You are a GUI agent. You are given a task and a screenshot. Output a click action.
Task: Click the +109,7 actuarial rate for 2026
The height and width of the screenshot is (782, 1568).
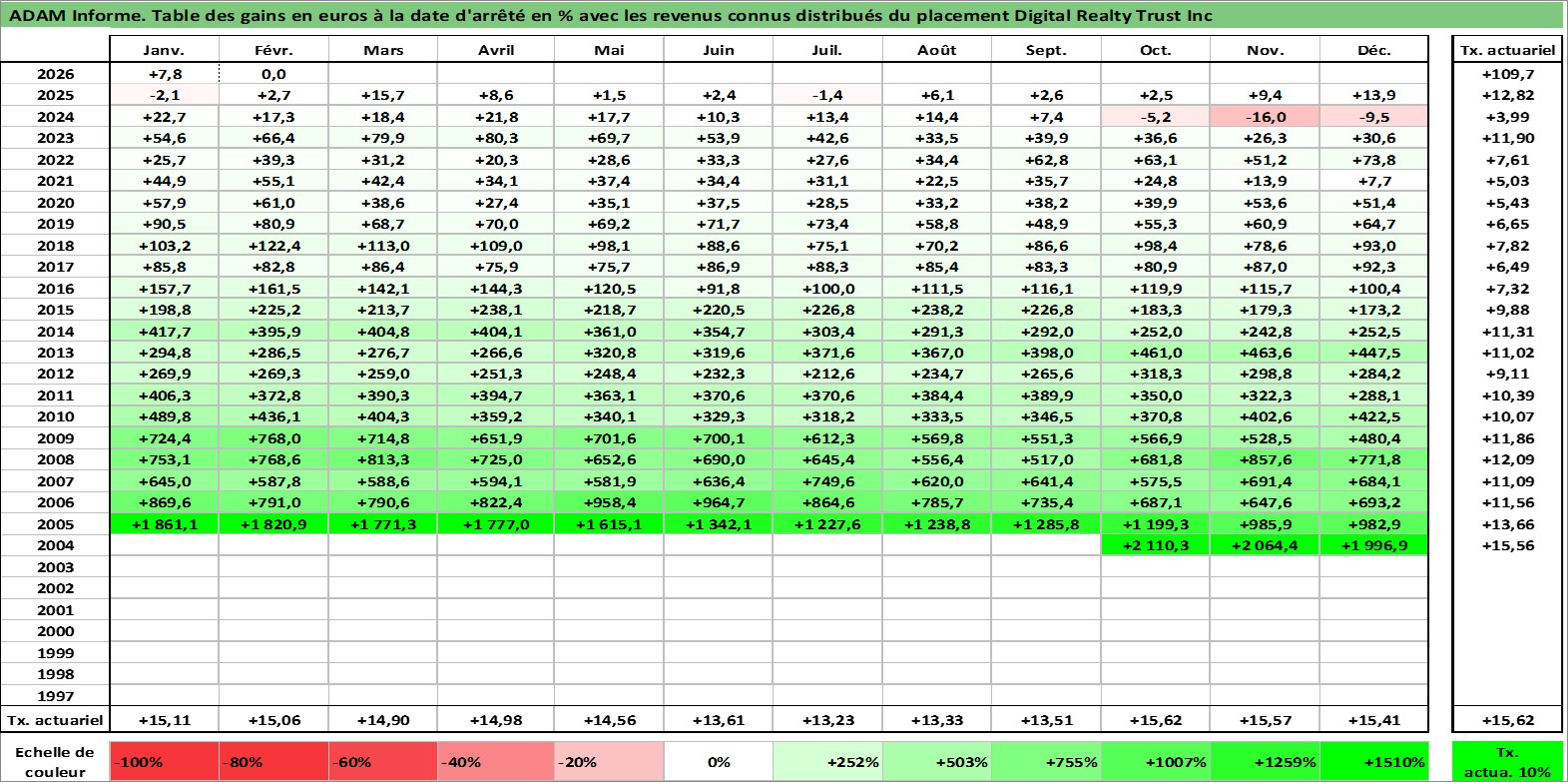point(1508,74)
